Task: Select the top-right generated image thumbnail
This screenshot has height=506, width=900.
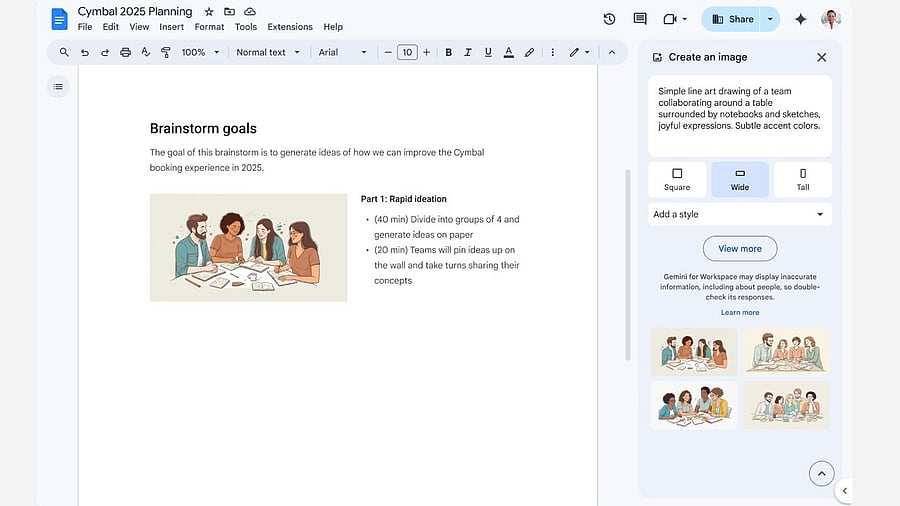Action: (x=785, y=351)
